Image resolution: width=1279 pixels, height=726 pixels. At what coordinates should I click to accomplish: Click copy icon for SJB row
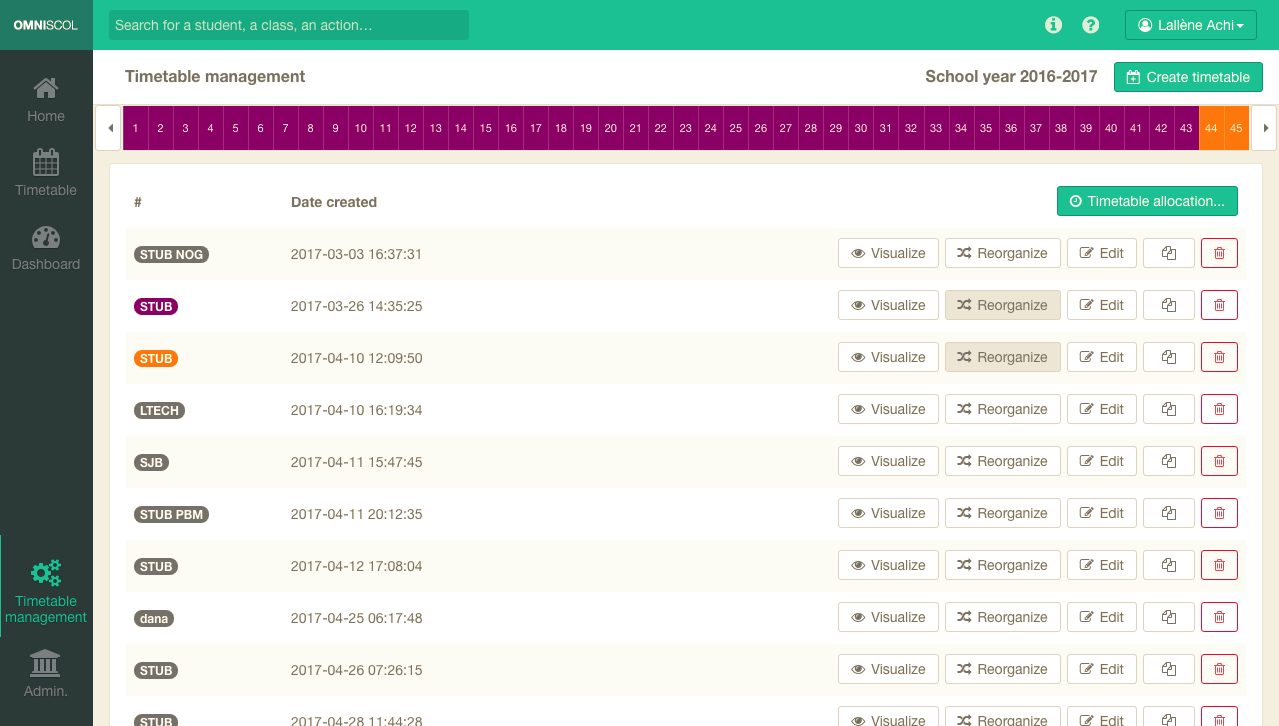1168,461
